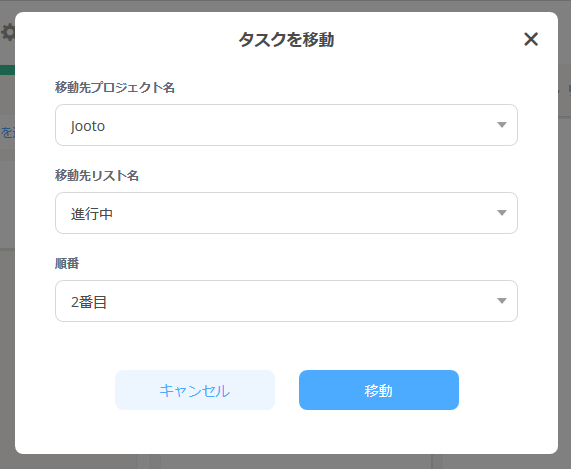Click the green bar behind the dialog
Image resolution: width=571 pixels, height=469 pixels.
click(x=7, y=70)
